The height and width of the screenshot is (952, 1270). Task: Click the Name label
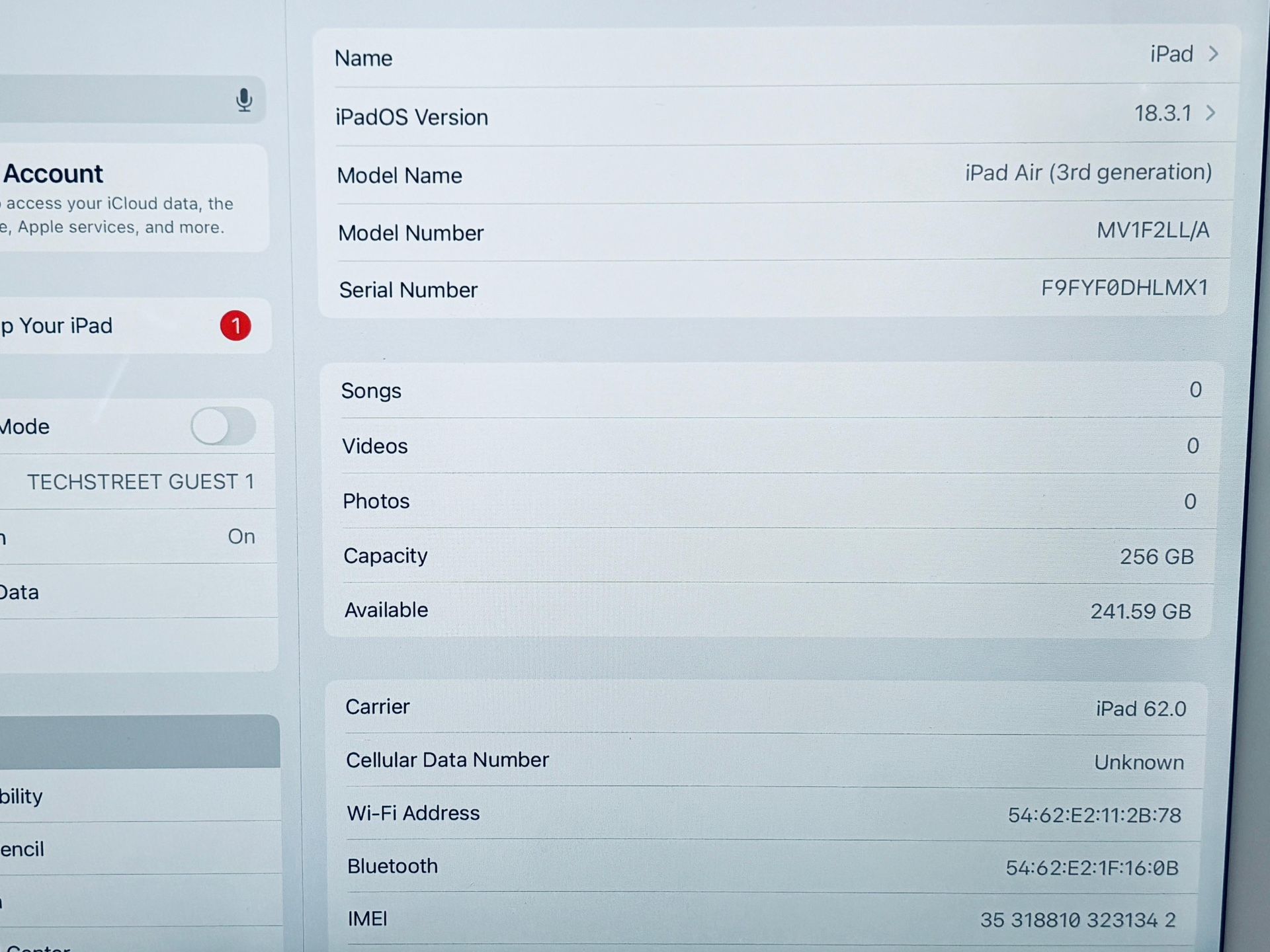point(363,58)
